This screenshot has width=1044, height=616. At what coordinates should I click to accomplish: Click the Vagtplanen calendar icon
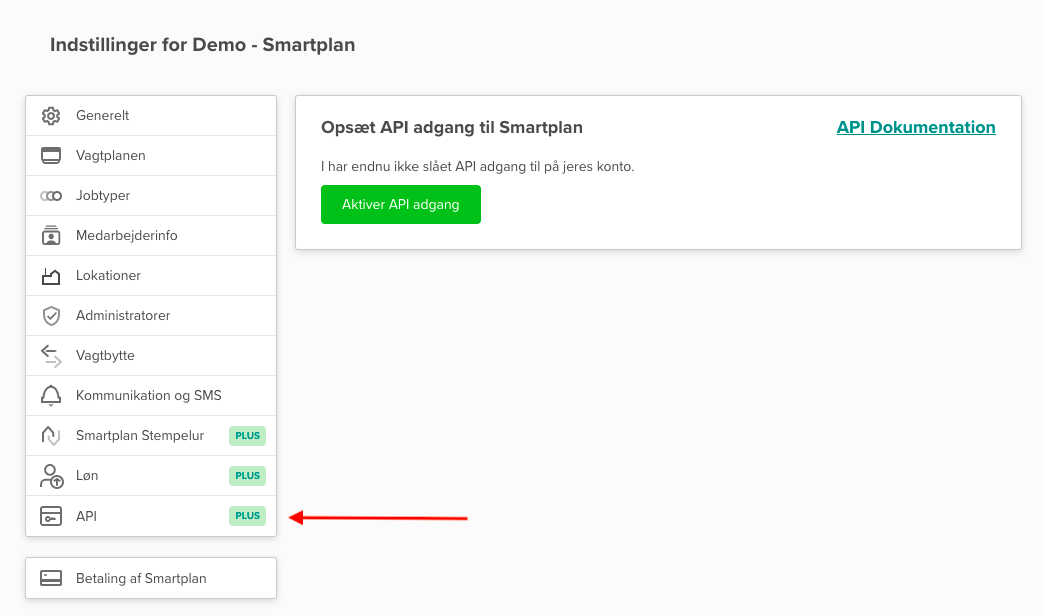(51, 156)
